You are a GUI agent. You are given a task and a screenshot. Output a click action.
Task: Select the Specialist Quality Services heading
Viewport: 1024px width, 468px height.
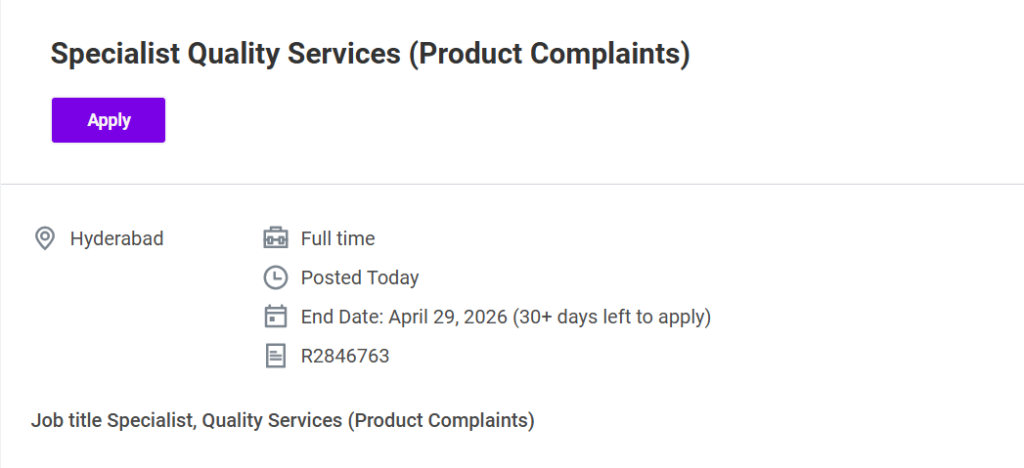point(370,54)
